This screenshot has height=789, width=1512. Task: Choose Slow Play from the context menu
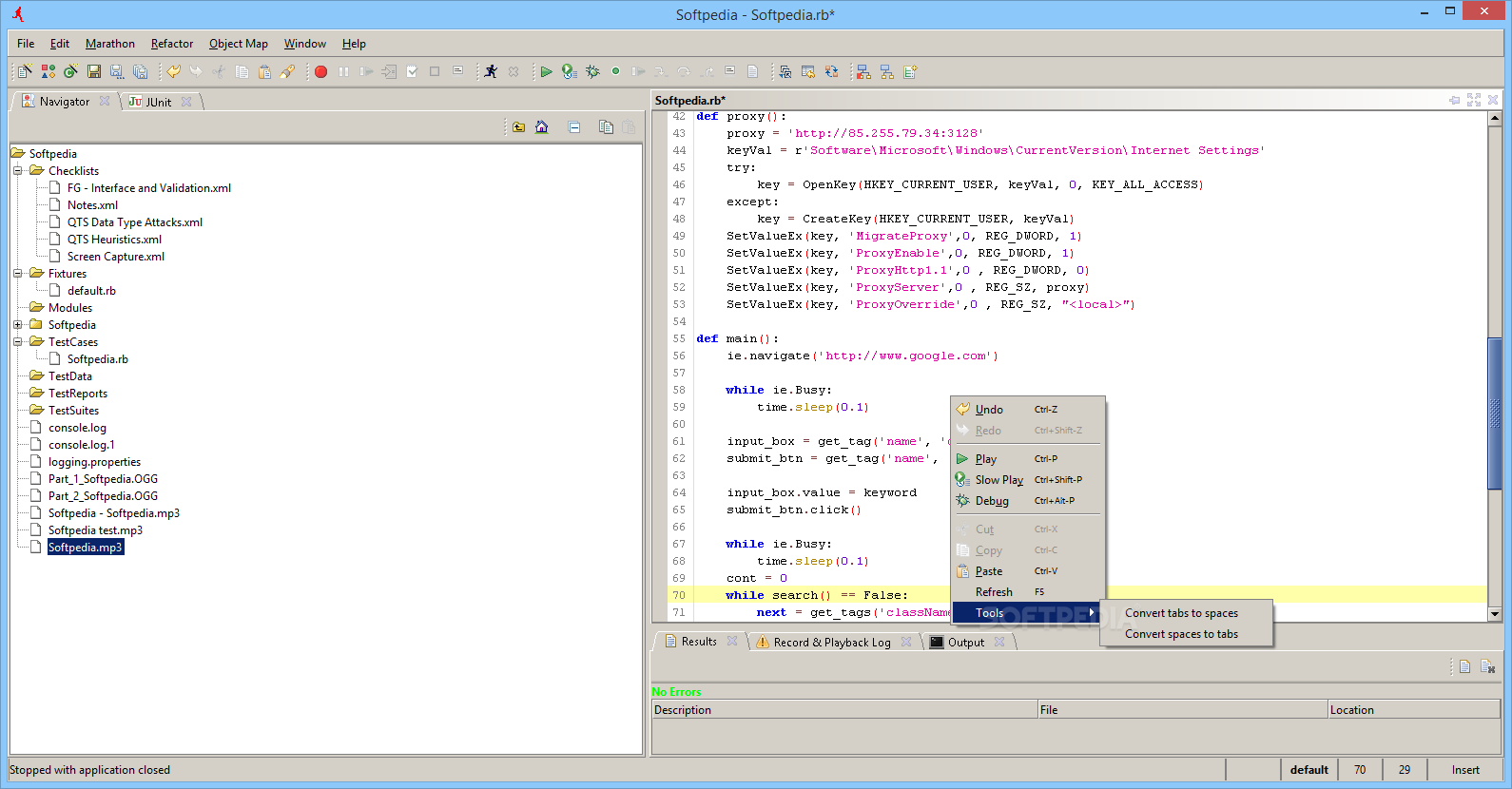pyautogui.click(x=1028, y=480)
